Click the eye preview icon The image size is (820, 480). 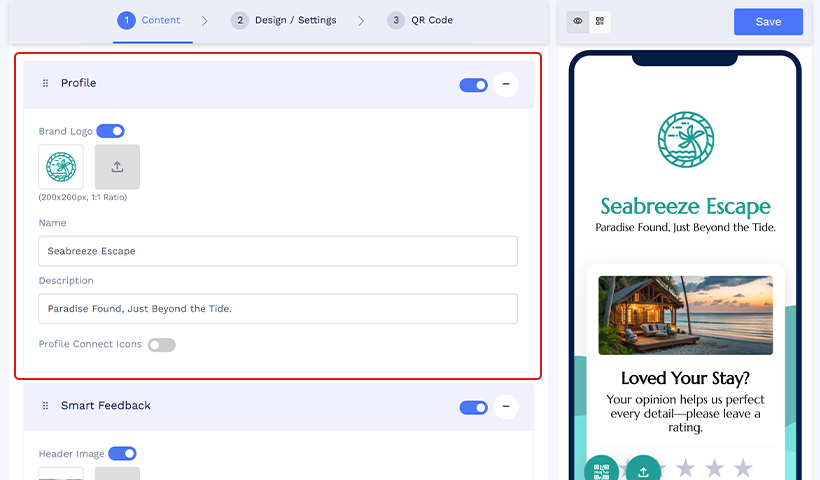click(x=578, y=21)
